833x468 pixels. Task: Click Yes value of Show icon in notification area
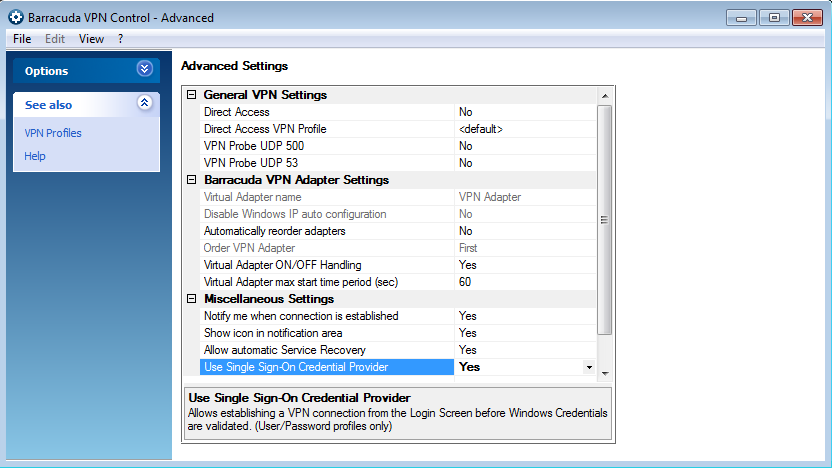[x=468, y=333]
